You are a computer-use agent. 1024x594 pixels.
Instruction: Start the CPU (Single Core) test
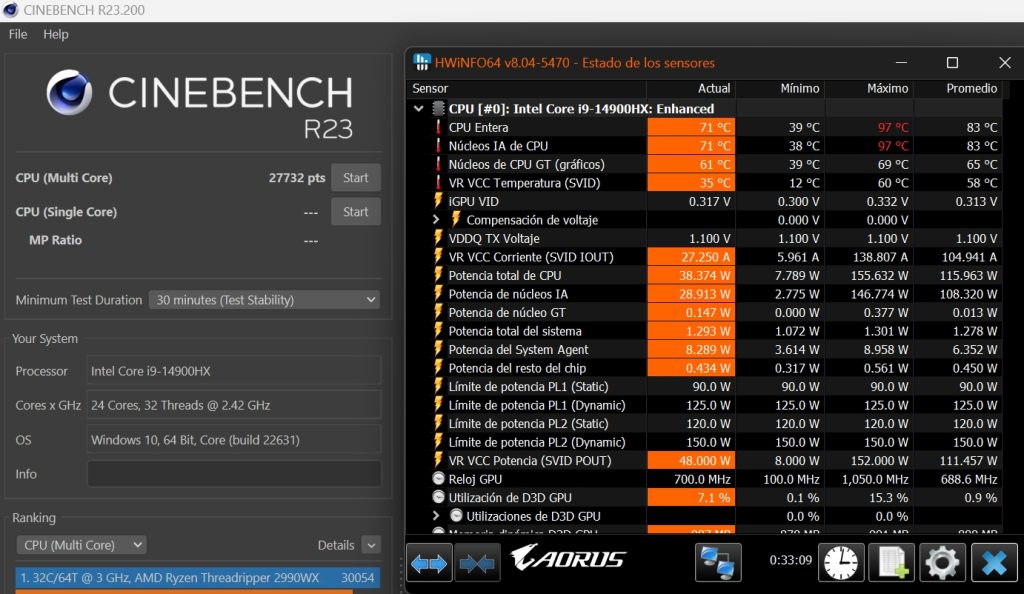355,211
